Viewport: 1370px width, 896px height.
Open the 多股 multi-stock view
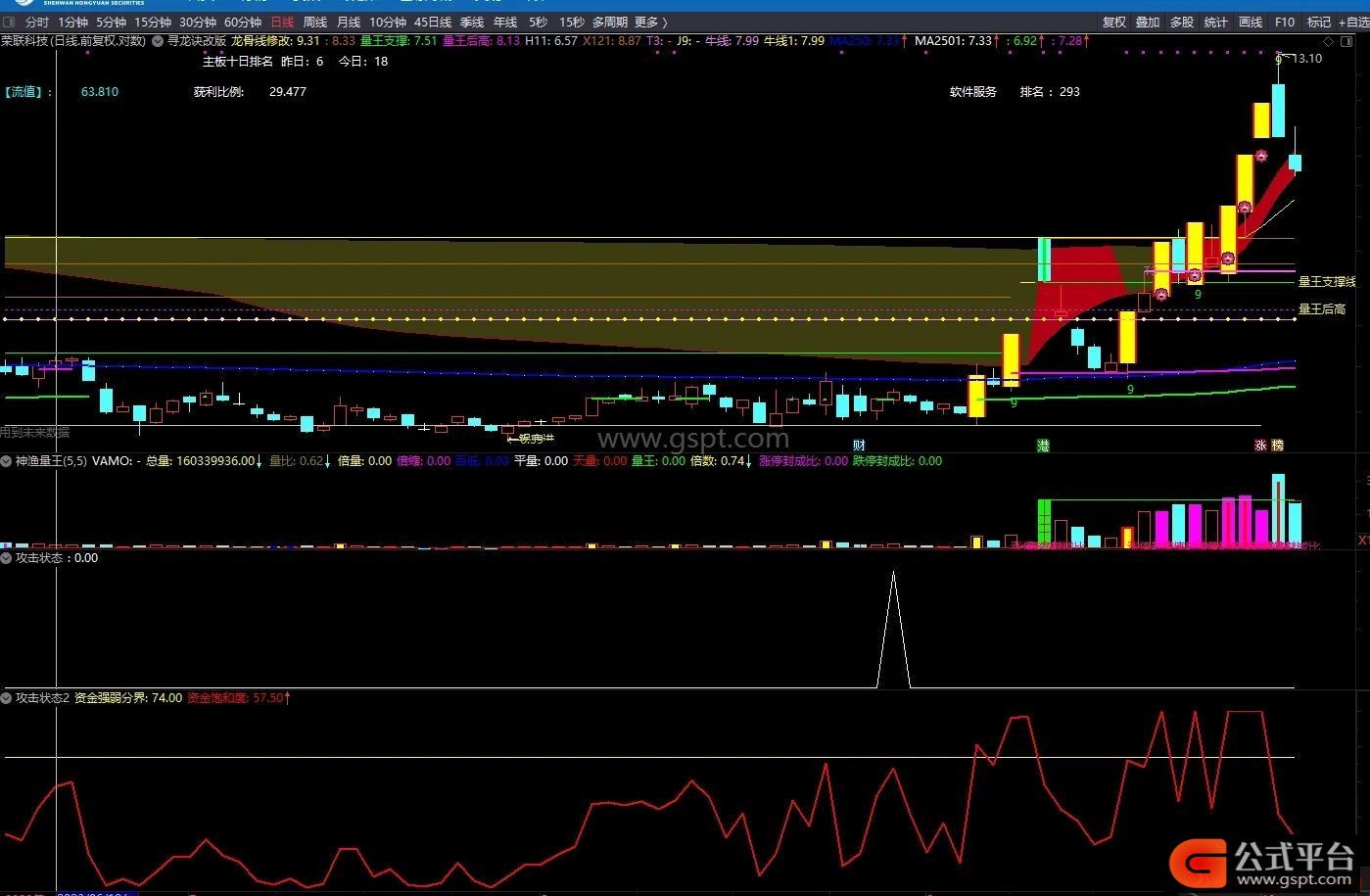pos(1182,22)
